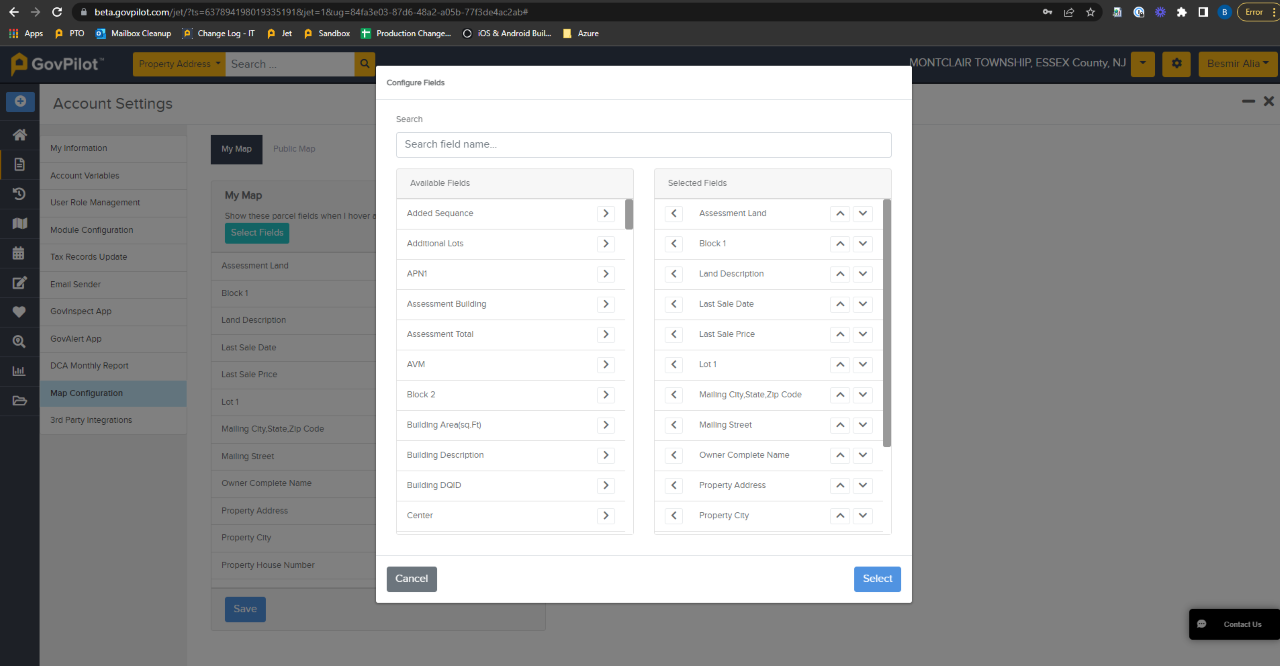Move Mailing Street down one position
Screen dimensions: 1280x666
[863, 425]
